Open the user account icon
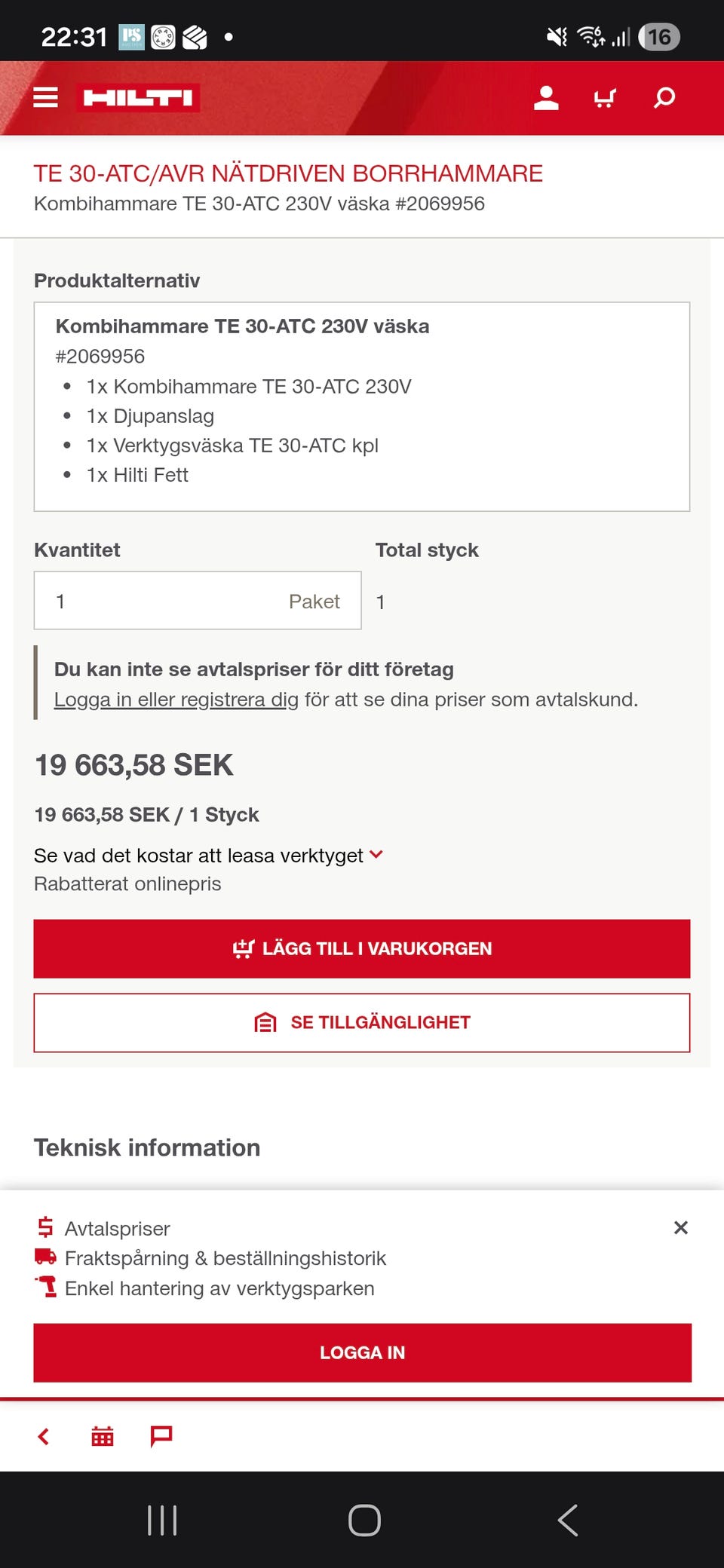The height and width of the screenshot is (1568, 724). point(546,97)
